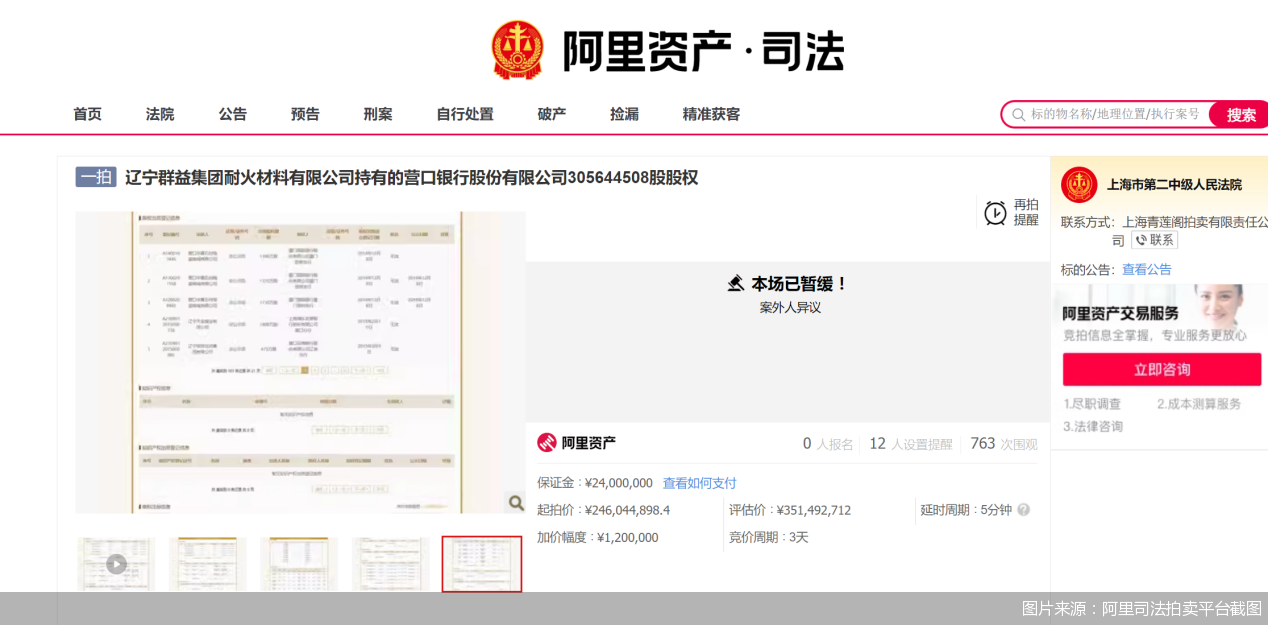Image resolution: width=1268 pixels, height=625 pixels.
Task: Open the 首页 navigation item
Action: coord(87,114)
